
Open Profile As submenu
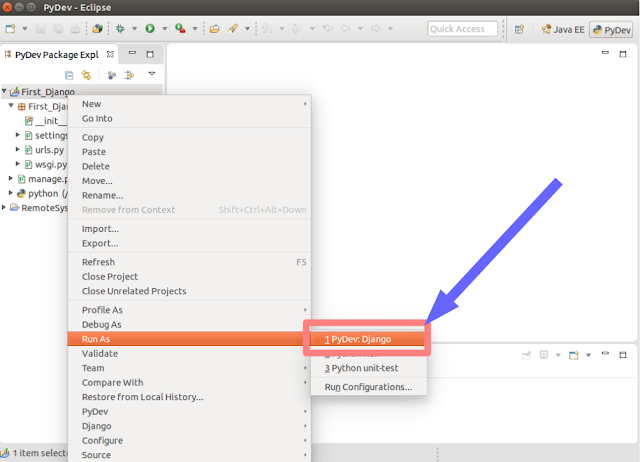(189, 310)
